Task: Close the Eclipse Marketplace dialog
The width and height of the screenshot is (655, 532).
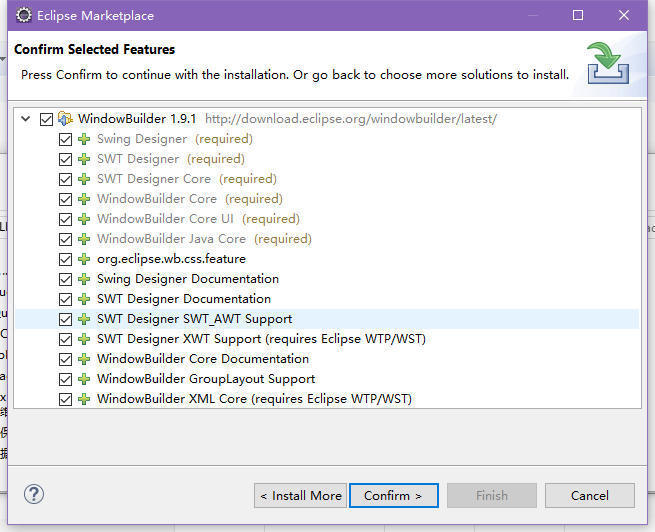Action: (624, 15)
